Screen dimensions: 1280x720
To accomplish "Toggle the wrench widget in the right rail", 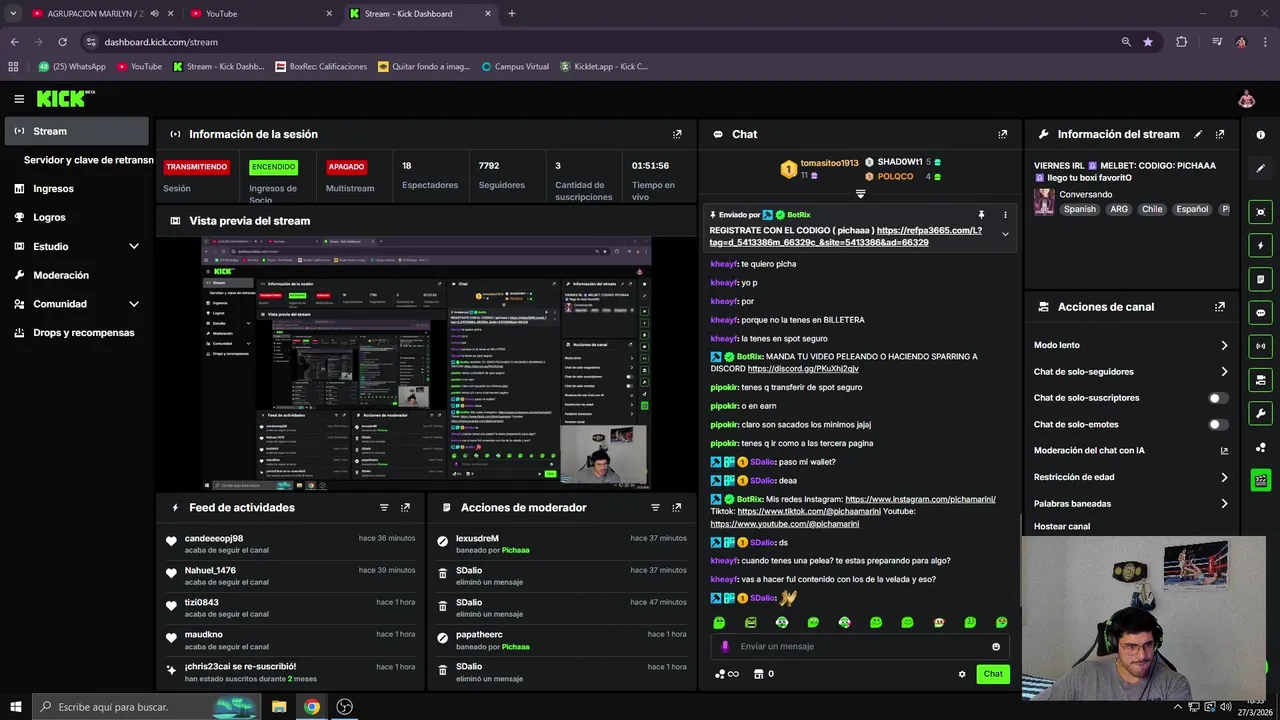I will pos(1260,414).
